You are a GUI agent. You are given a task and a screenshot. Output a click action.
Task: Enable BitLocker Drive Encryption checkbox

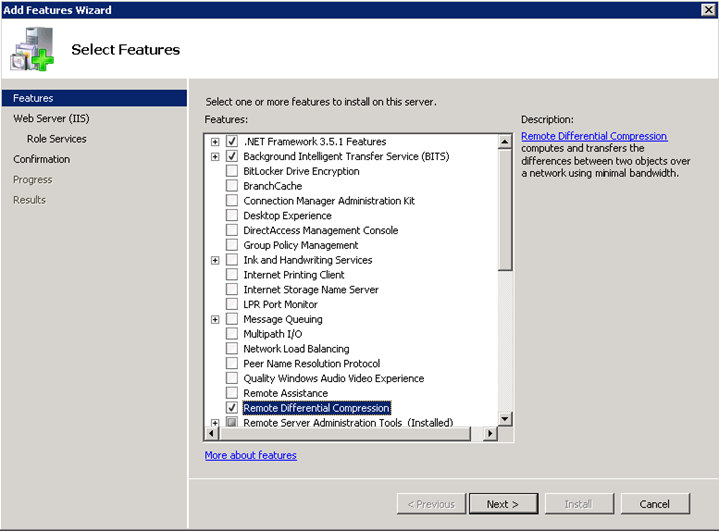pyautogui.click(x=232, y=171)
